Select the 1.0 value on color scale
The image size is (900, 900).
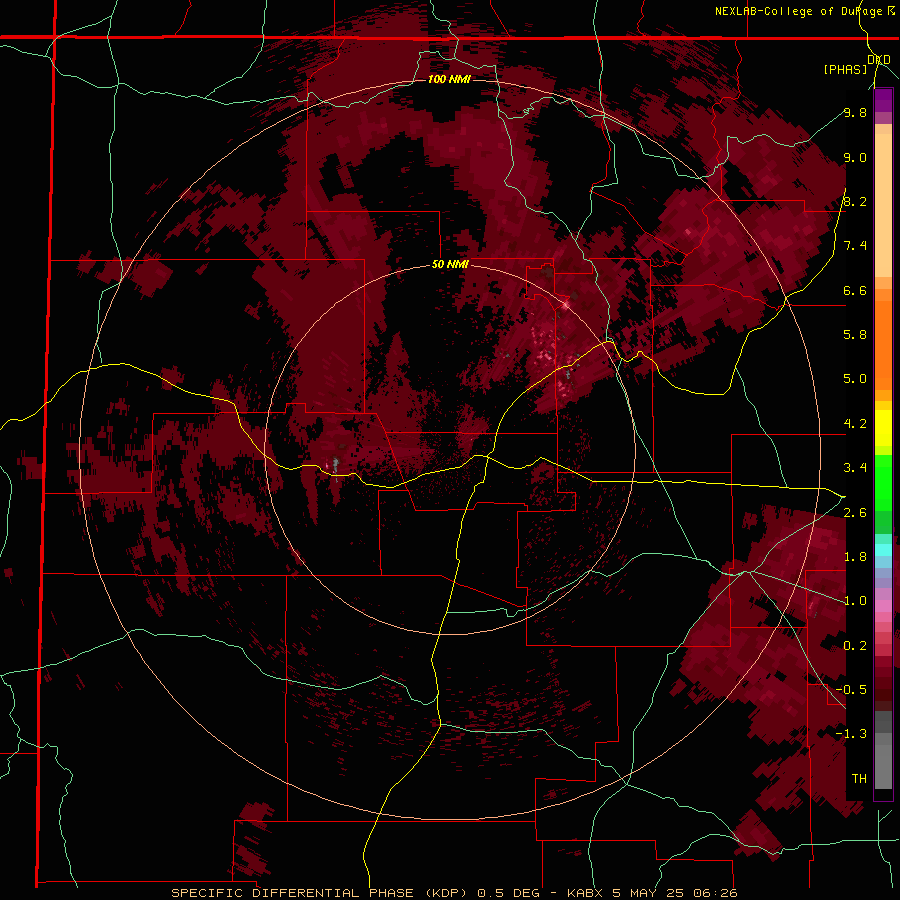pos(855,601)
